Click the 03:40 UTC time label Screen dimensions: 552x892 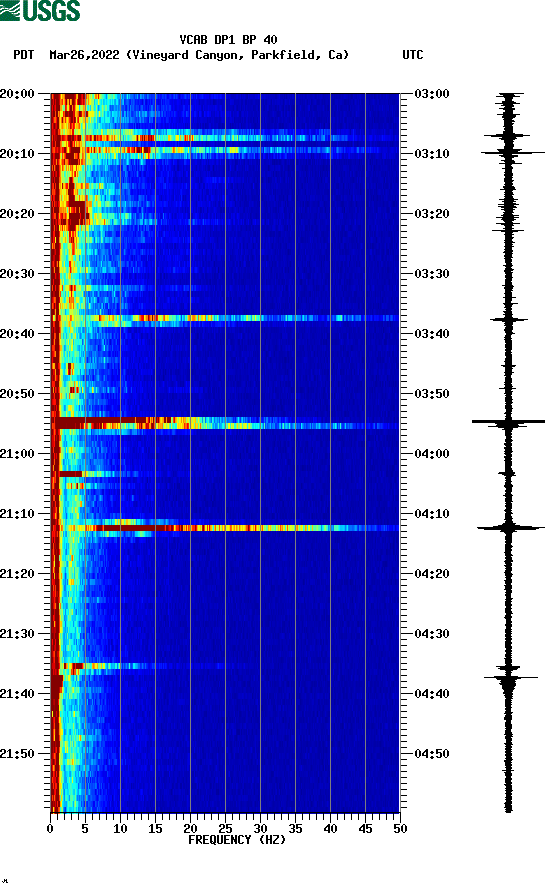click(432, 334)
